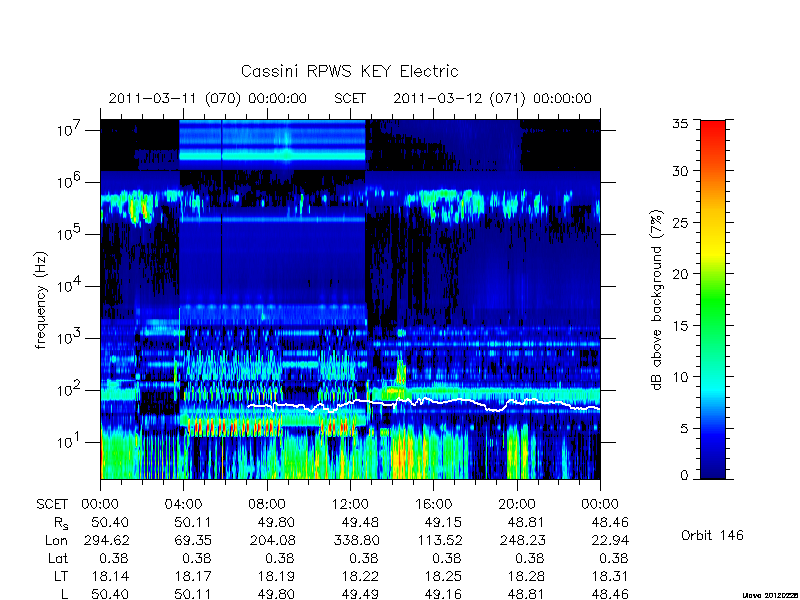Click longitude value "248.23"

[x=522, y=540]
